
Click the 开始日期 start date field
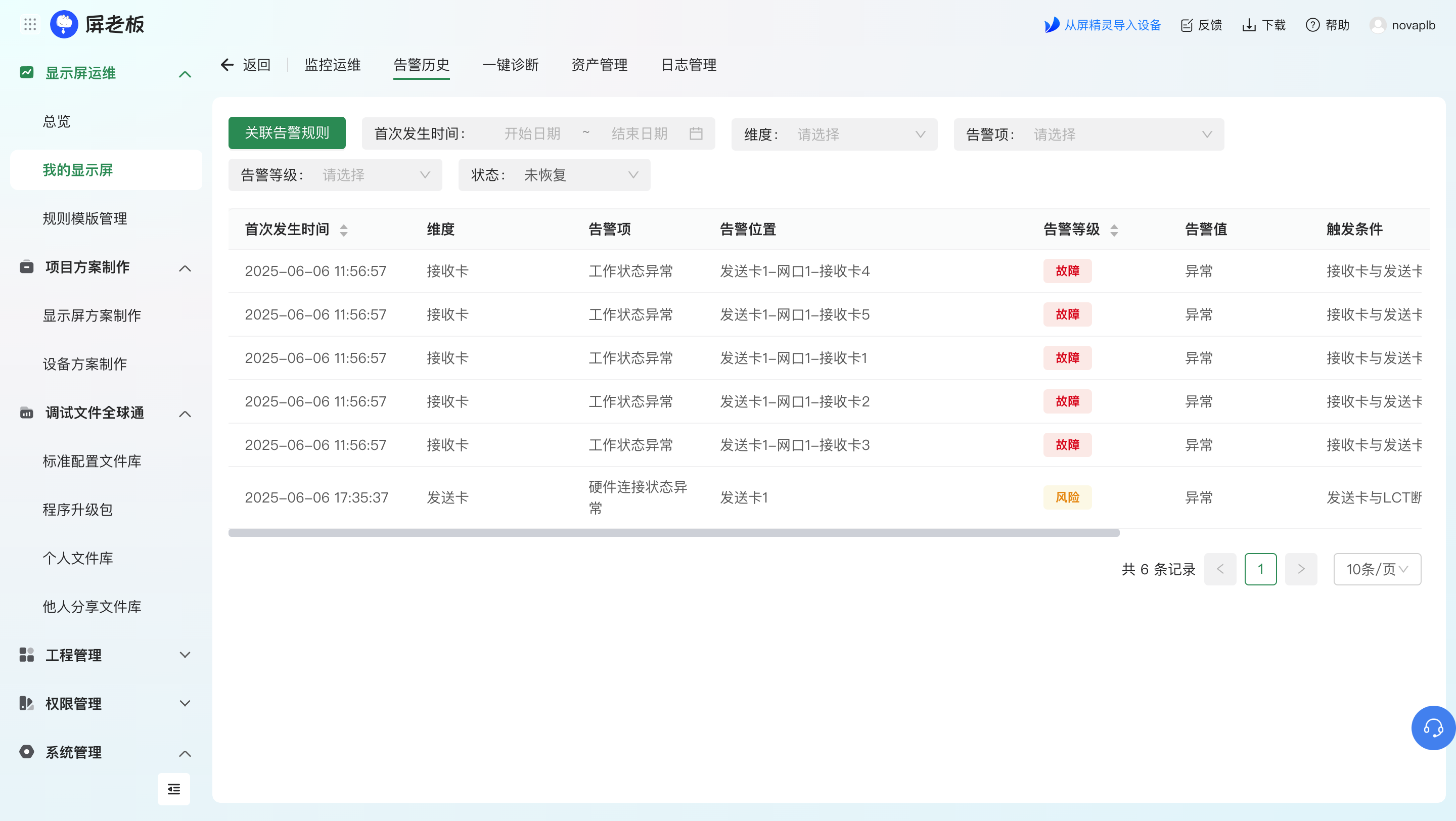tap(532, 134)
